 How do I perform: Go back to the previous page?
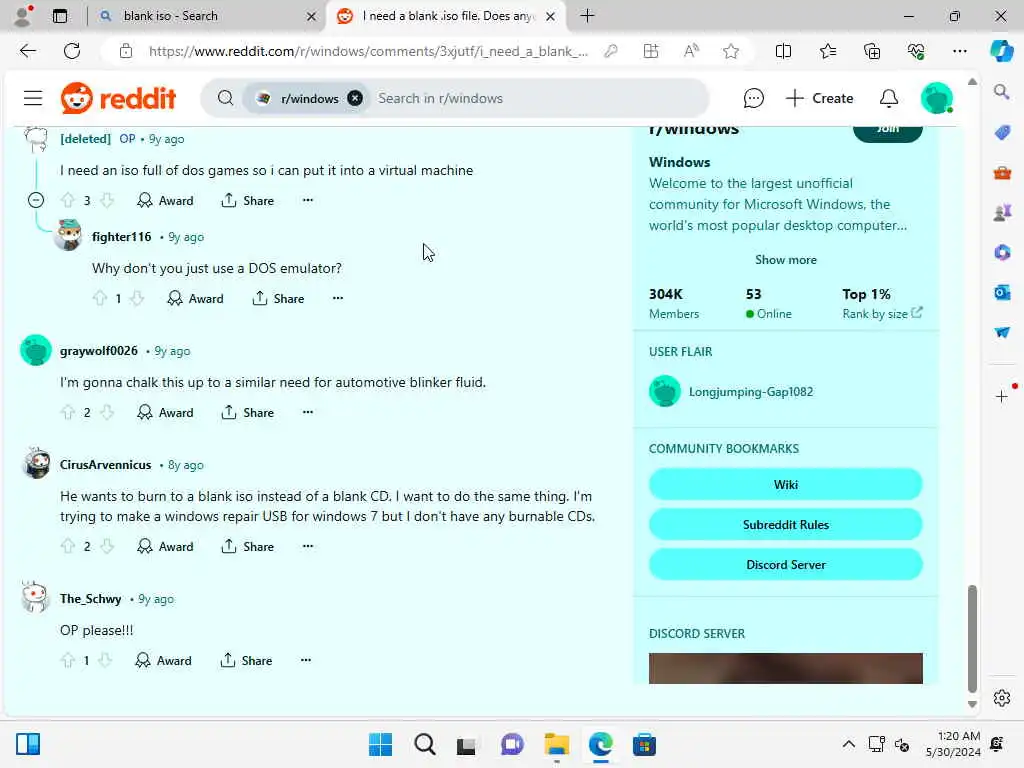pyautogui.click(x=27, y=51)
